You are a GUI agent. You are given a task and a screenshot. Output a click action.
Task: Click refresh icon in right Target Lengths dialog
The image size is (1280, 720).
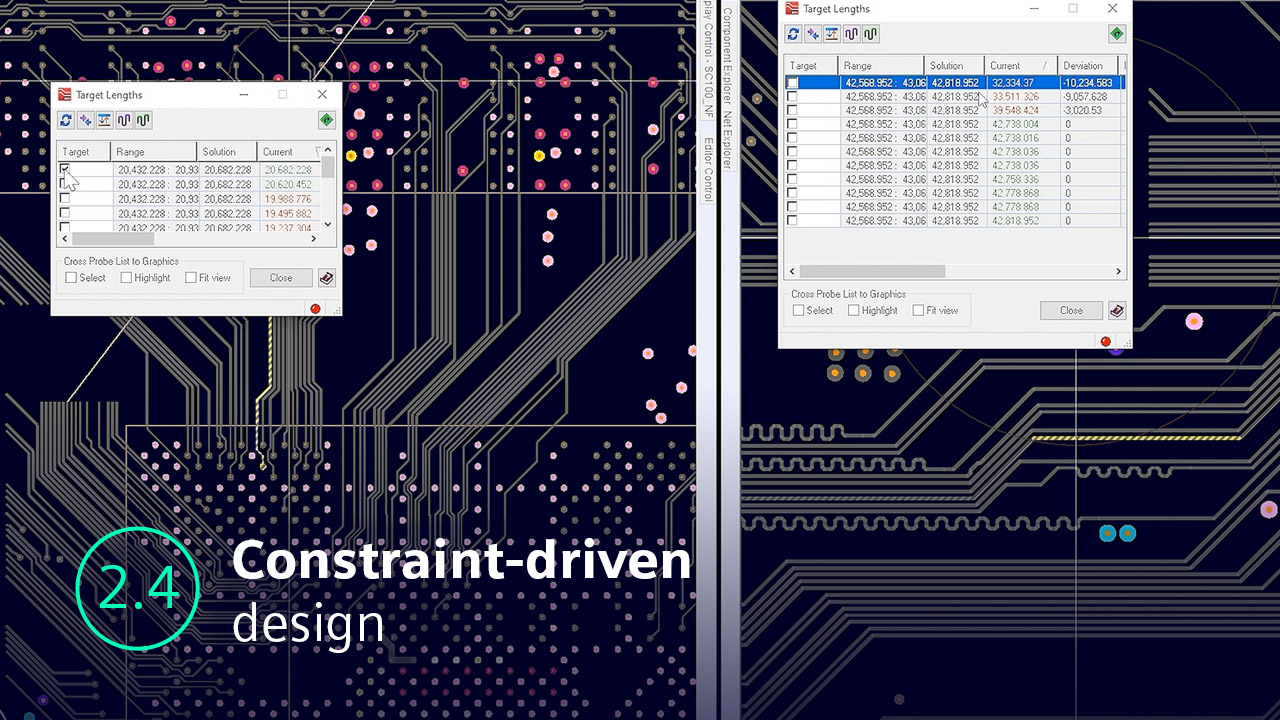point(793,34)
